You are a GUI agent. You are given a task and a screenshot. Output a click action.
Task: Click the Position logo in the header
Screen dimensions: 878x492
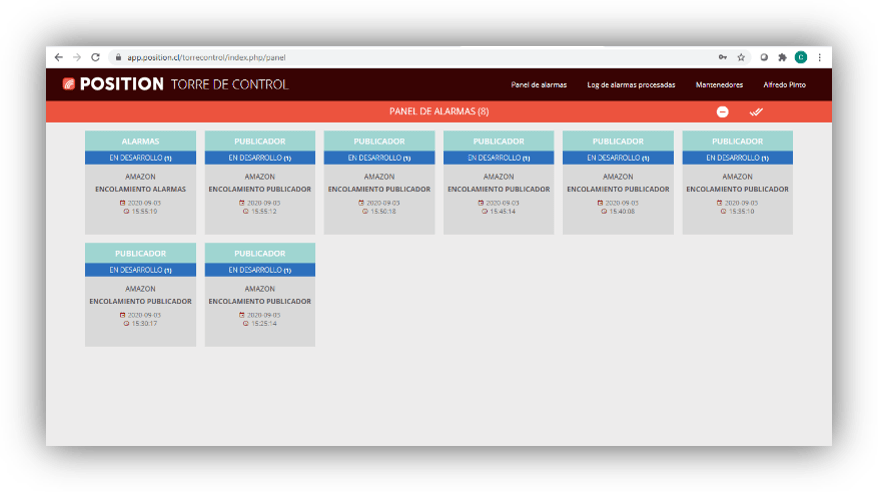pyautogui.click(x=113, y=84)
